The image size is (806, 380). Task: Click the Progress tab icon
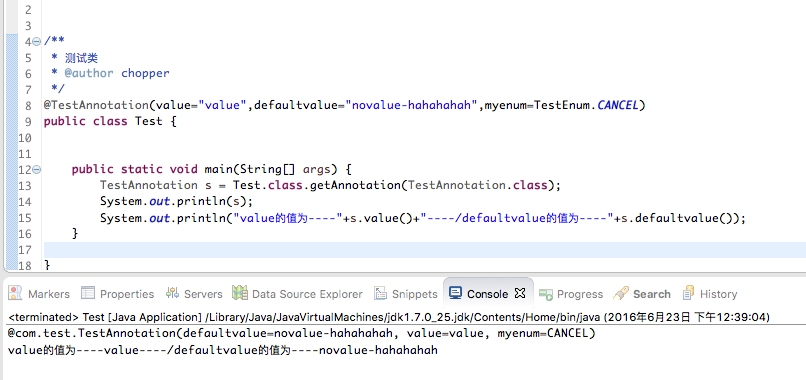coord(546,294)
